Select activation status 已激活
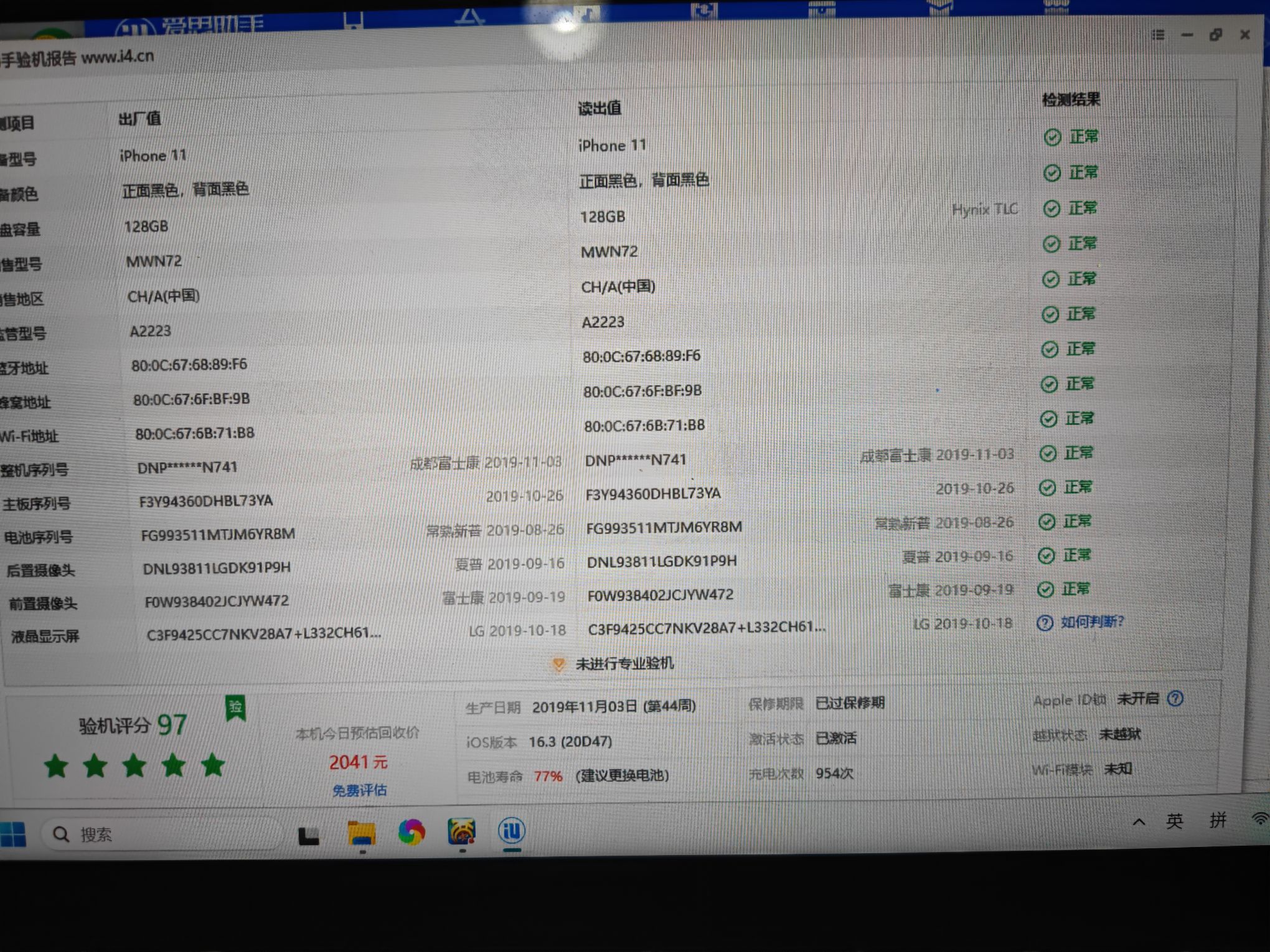 (x=836, y=739)
